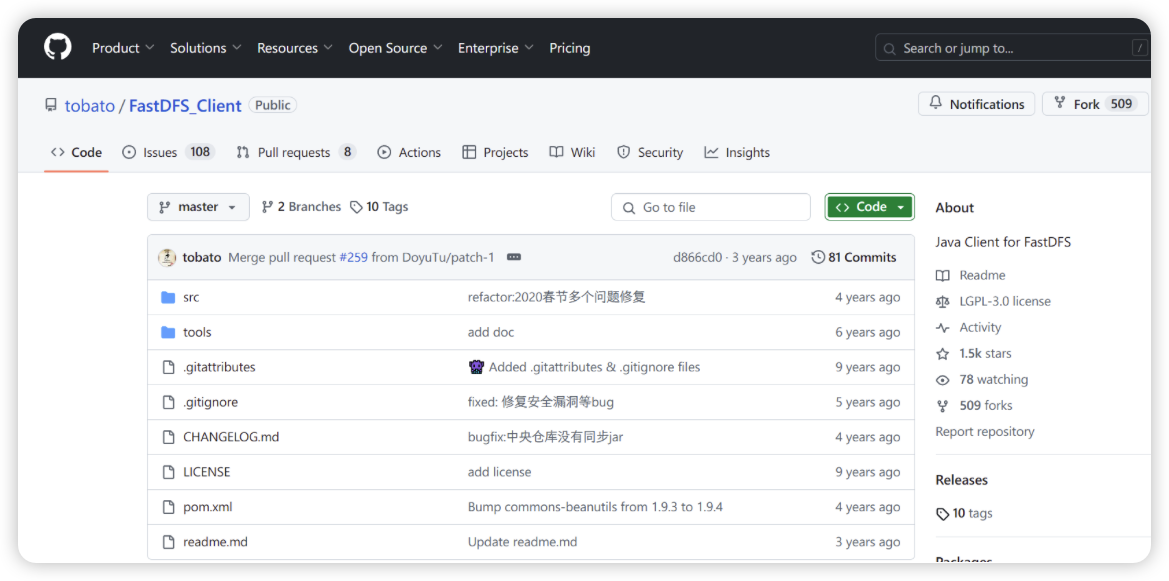Open the Releases heading link
This screenshot has height=581, width=1169.
[x=962, y=480]
